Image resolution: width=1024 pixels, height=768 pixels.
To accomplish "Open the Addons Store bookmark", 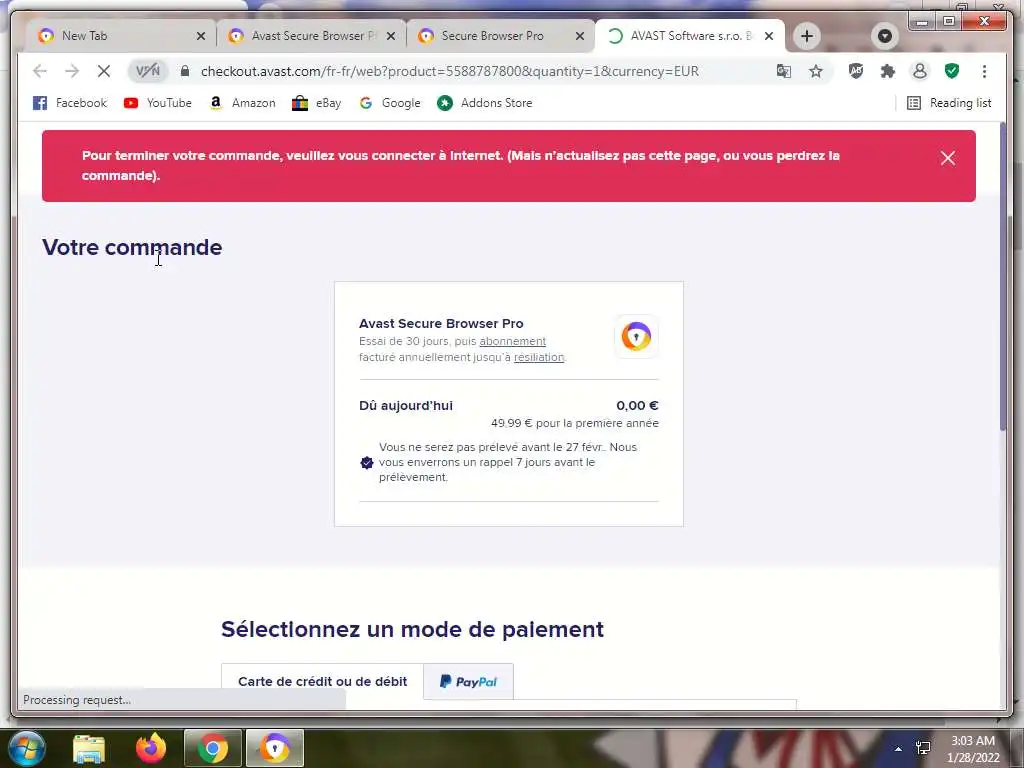I will click(485, 103).
